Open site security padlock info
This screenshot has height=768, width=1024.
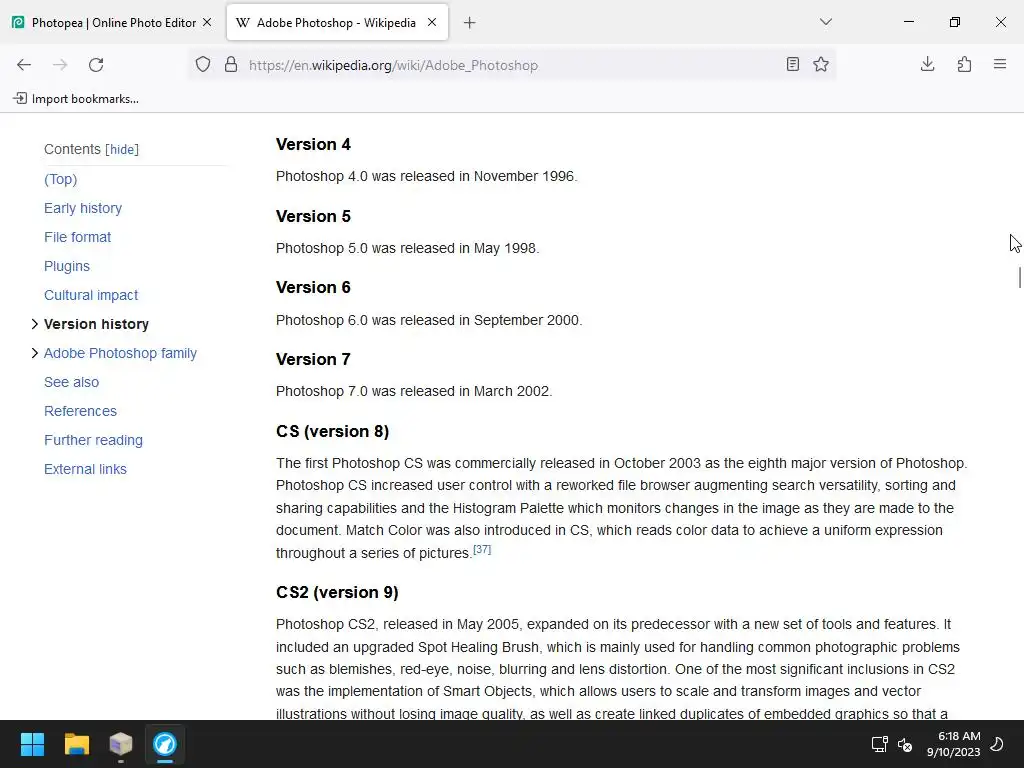click(231, 65)
